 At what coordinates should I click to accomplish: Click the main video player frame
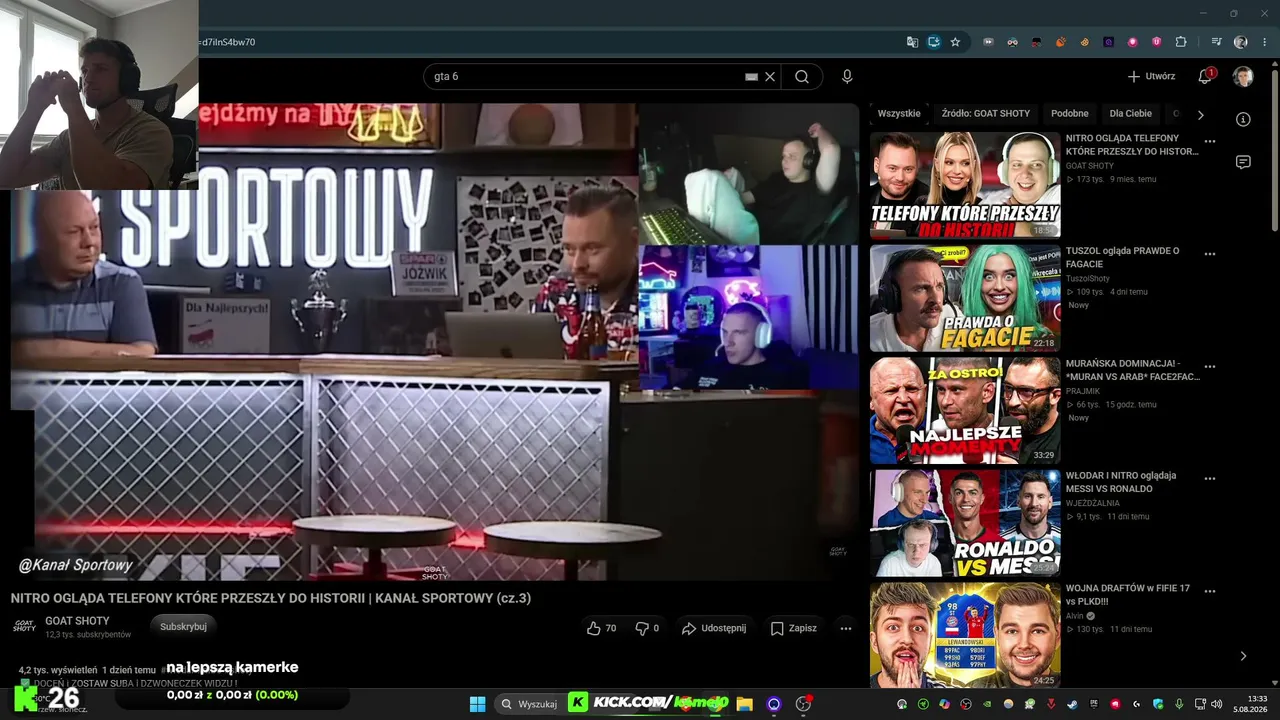coord(435,342)
